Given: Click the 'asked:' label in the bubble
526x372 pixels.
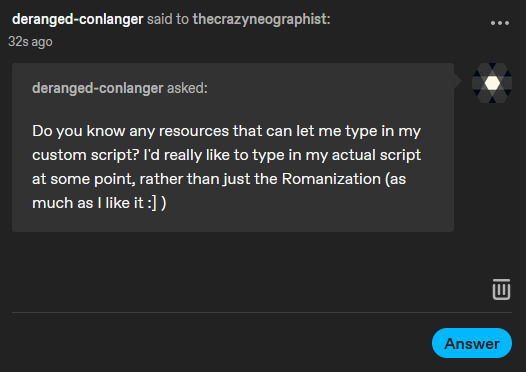Looking at the screenshot, I should [x=187, y=88].
